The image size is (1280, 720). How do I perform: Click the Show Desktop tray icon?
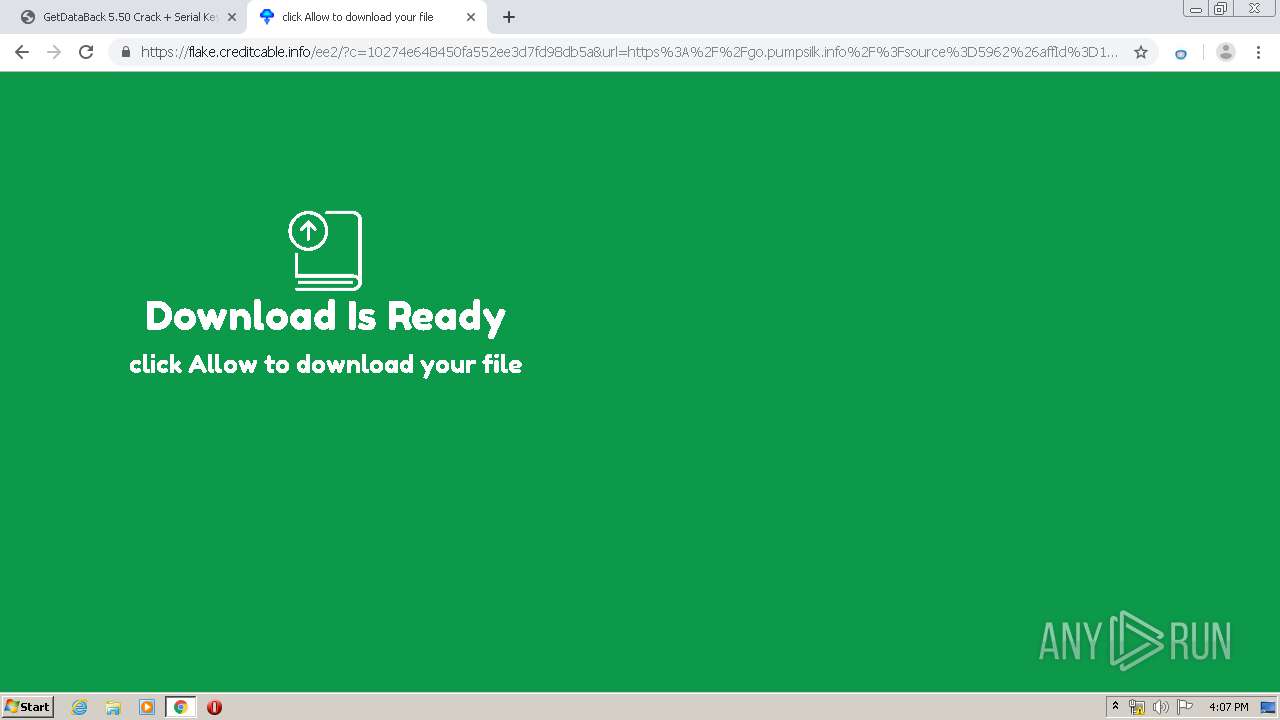[1268, 707]
